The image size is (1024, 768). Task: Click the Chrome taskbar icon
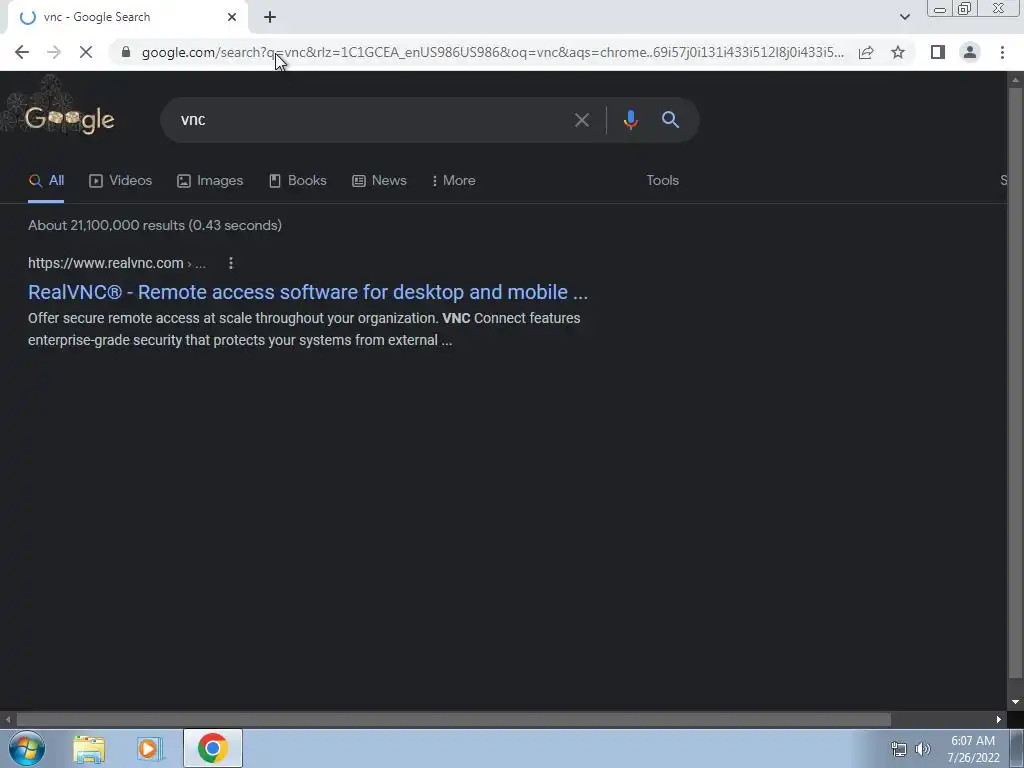point(212,748)
